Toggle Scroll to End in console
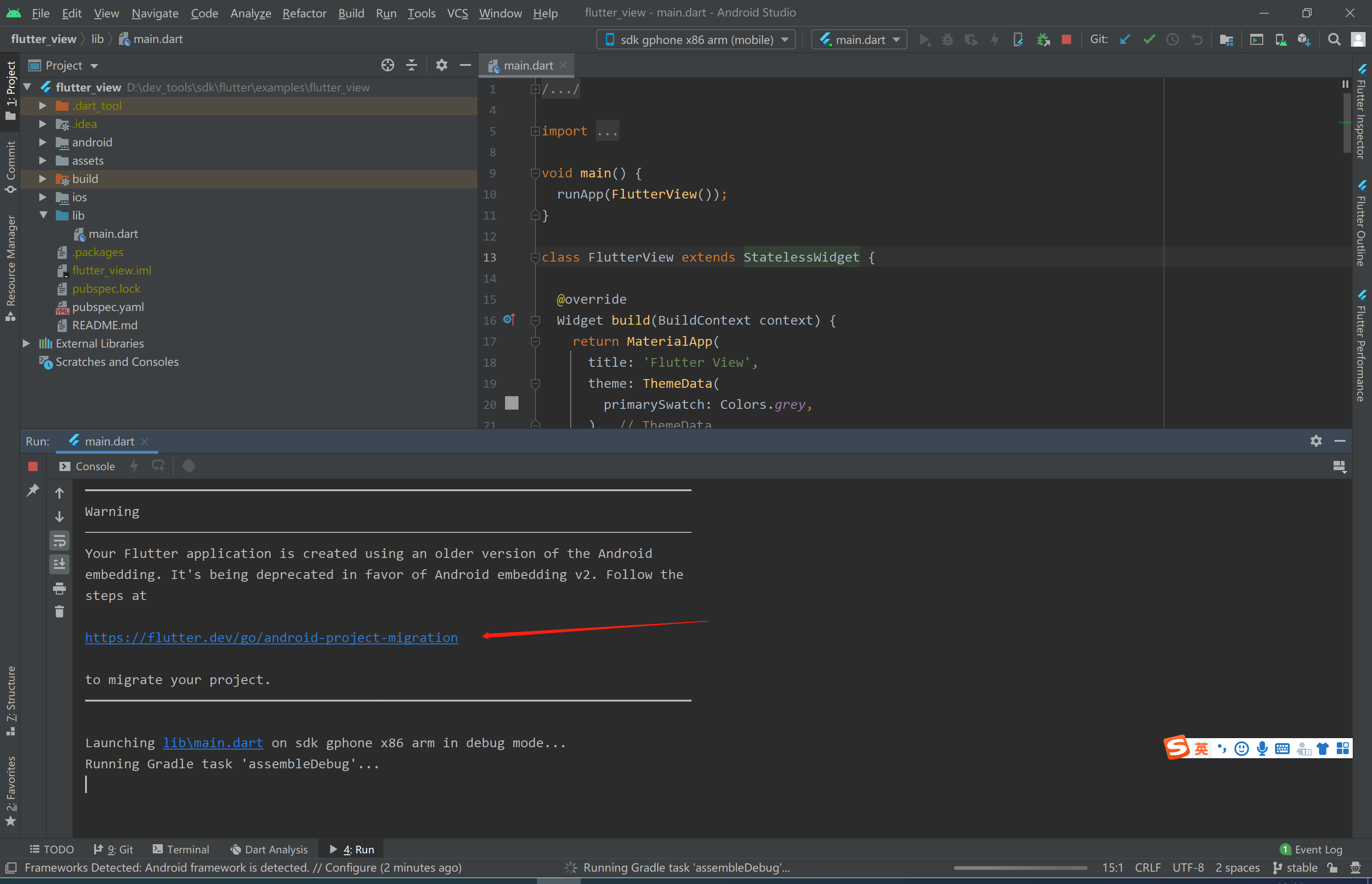The image size is (1372, 884). [59, 564]
